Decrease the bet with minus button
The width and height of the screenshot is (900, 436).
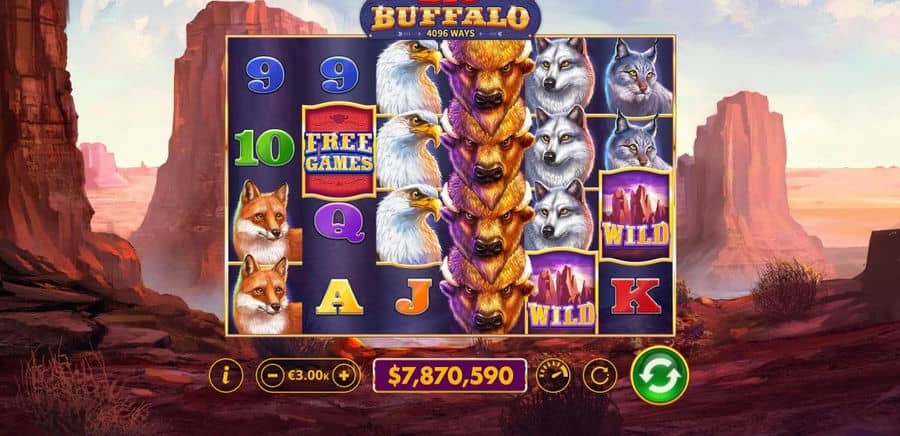point(271,376)
